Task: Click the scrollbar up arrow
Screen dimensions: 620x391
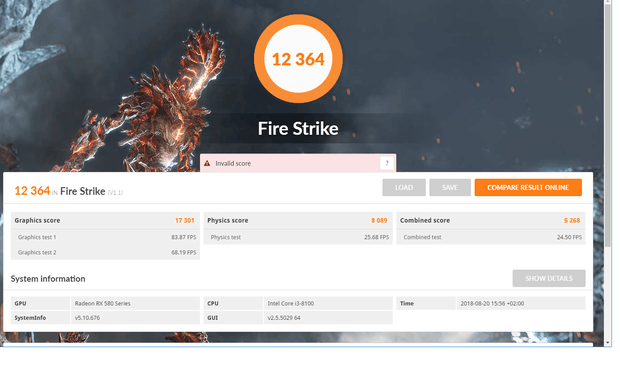Action: (608, 2)
